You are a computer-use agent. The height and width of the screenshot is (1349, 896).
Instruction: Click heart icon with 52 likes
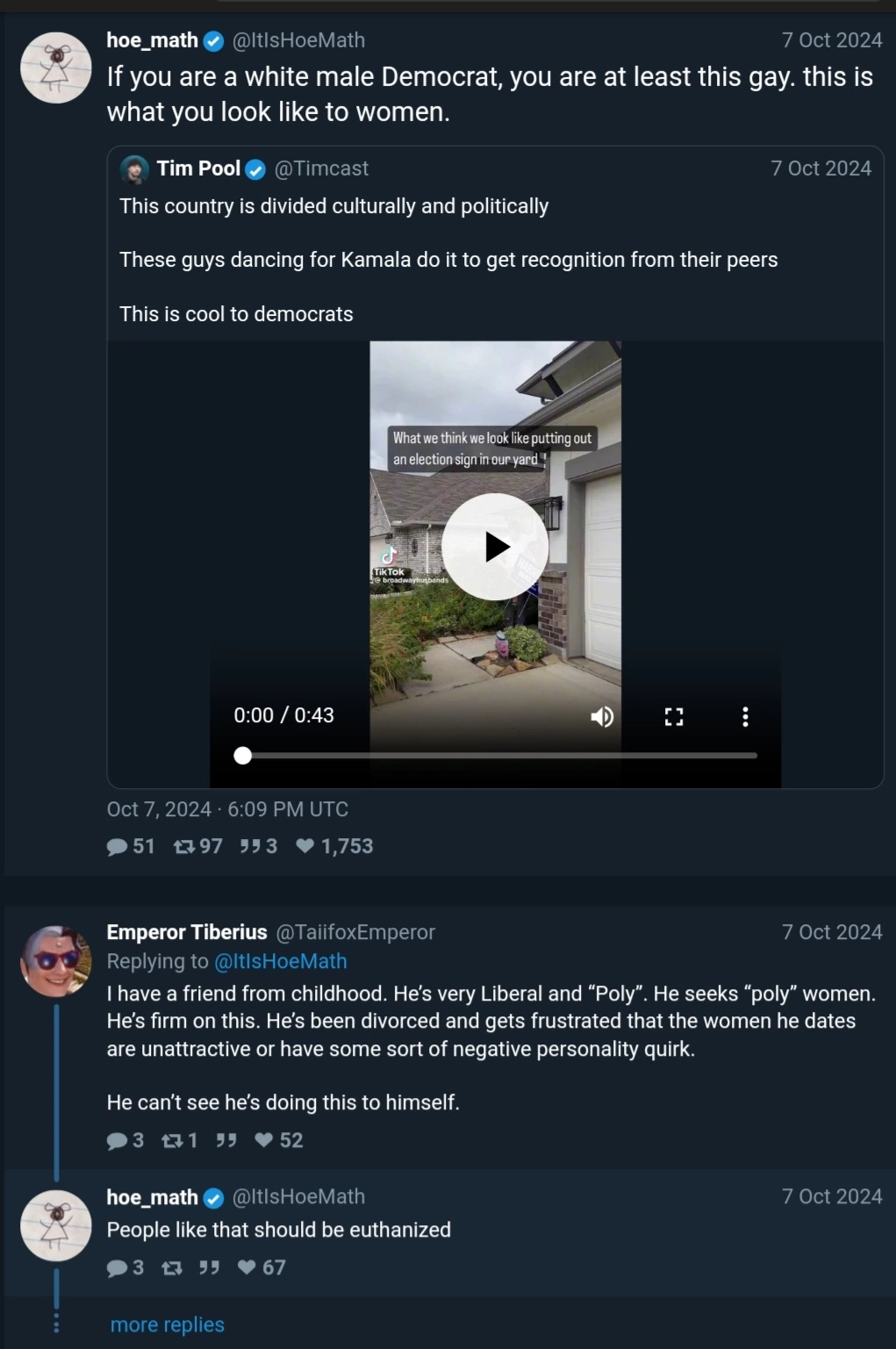(263, 1140)
